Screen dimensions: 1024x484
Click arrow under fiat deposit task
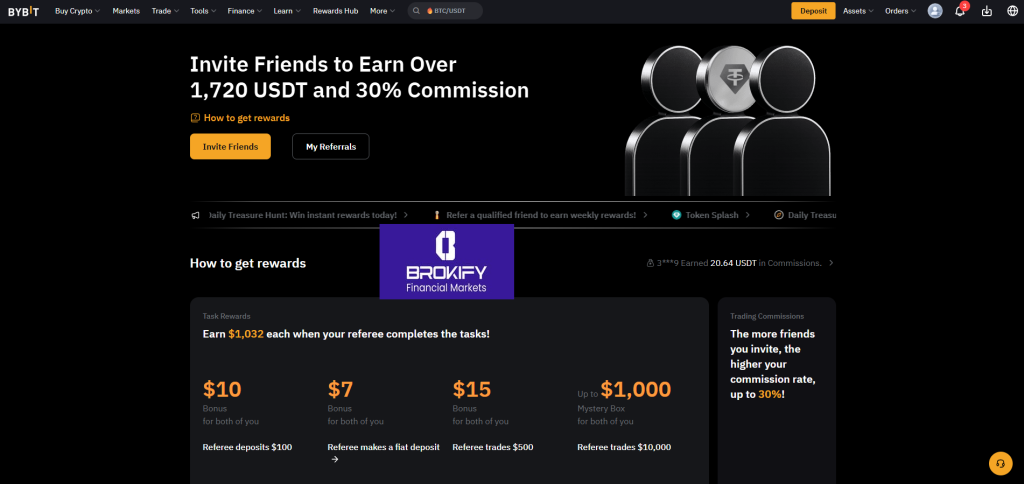[x=335, y=459]
